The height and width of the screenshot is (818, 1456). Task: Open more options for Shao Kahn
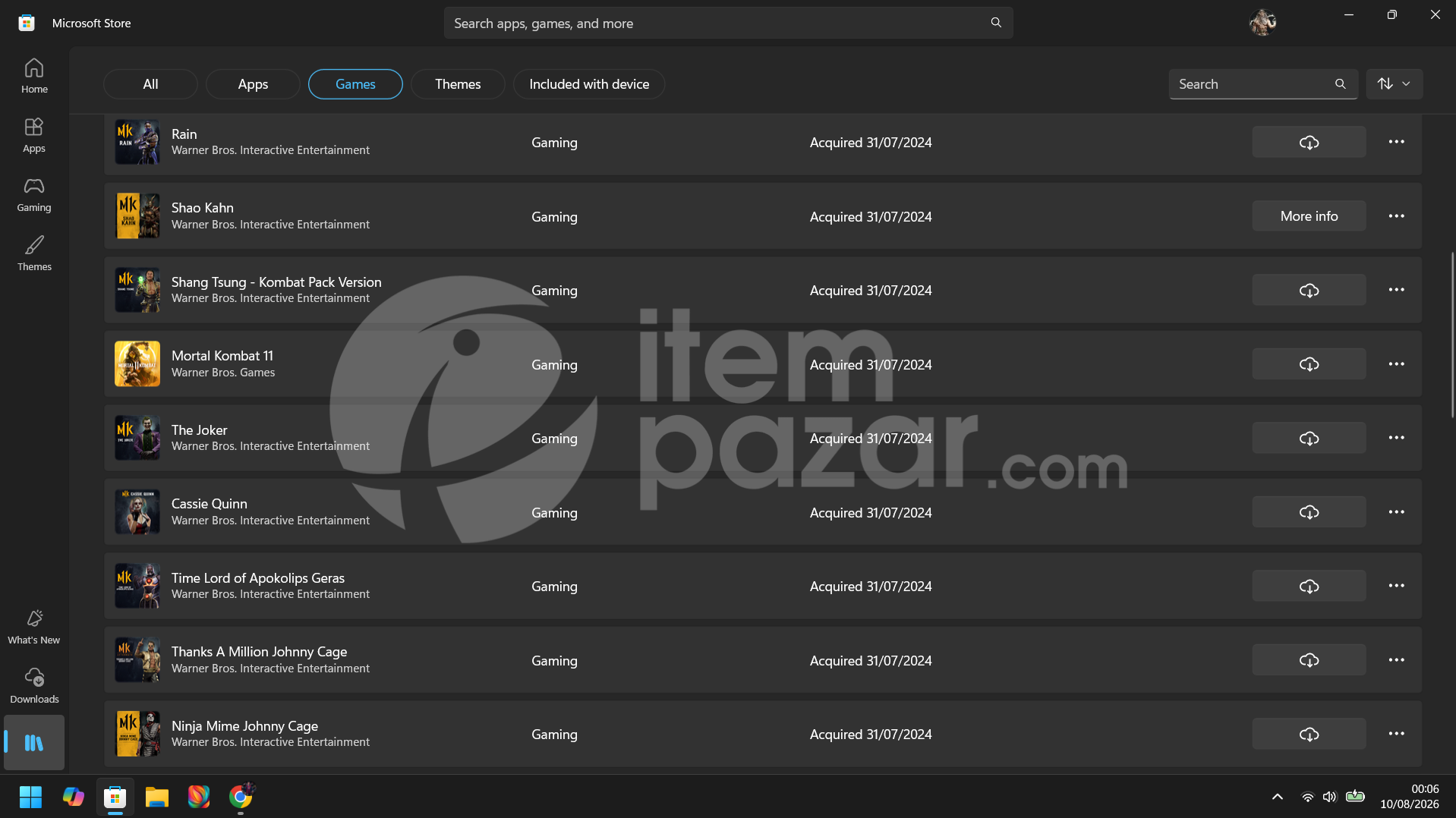point(1396,216)
